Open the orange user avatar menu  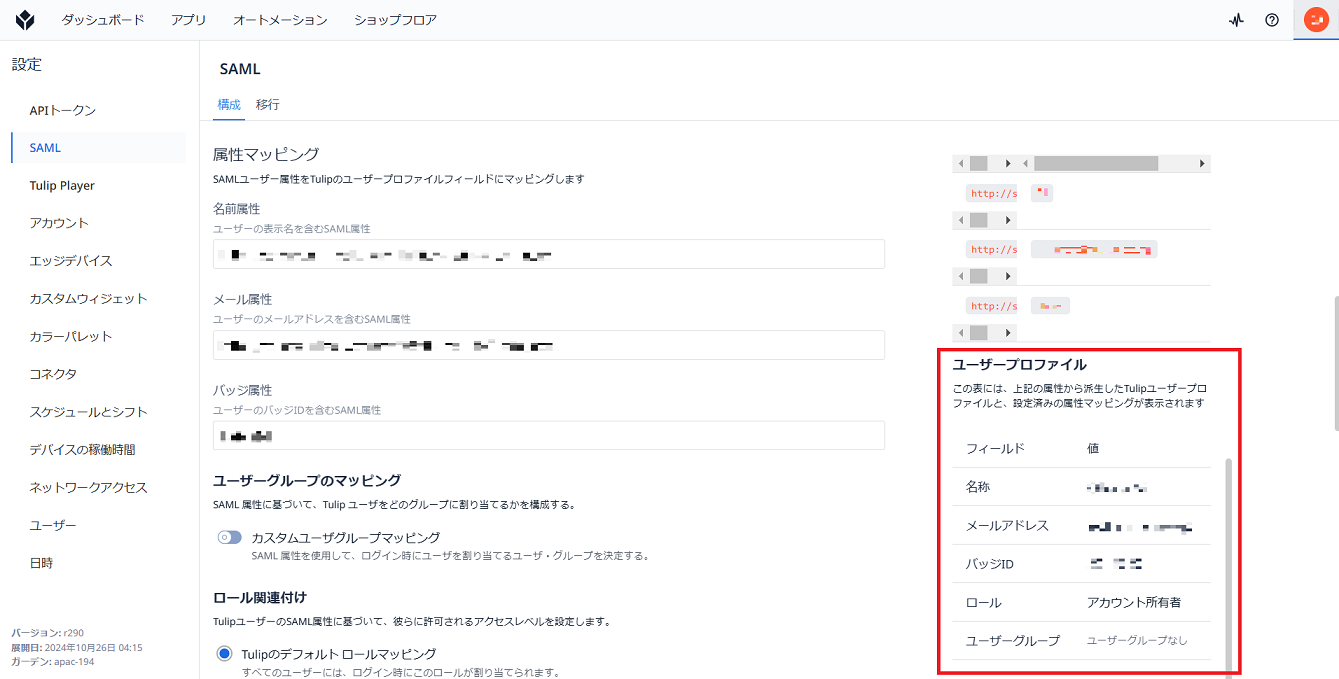1316,20
